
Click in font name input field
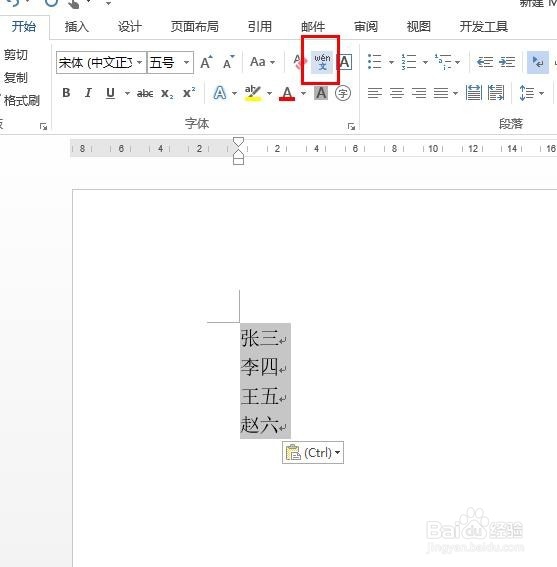coord(96,62)
